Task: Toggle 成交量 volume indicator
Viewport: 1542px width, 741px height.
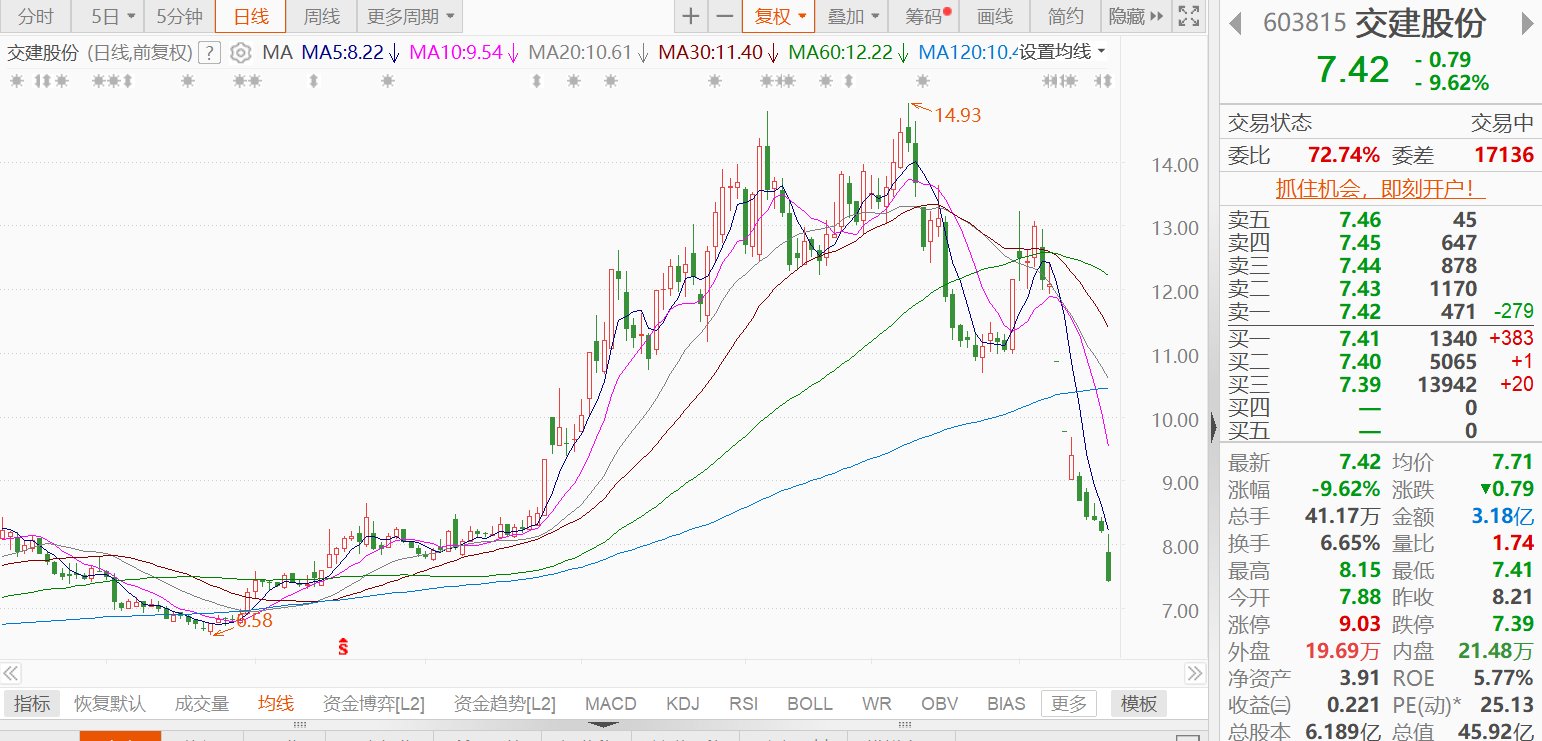Action: [202, 704]
